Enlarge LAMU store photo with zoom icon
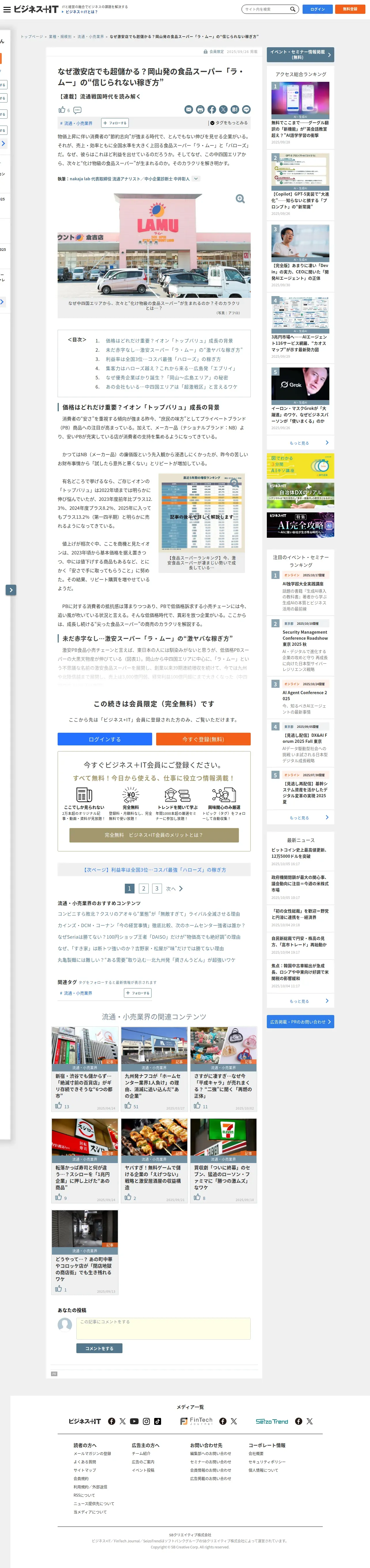The image size is (370, 1568). pyautogui.click(x=240, y=199)
